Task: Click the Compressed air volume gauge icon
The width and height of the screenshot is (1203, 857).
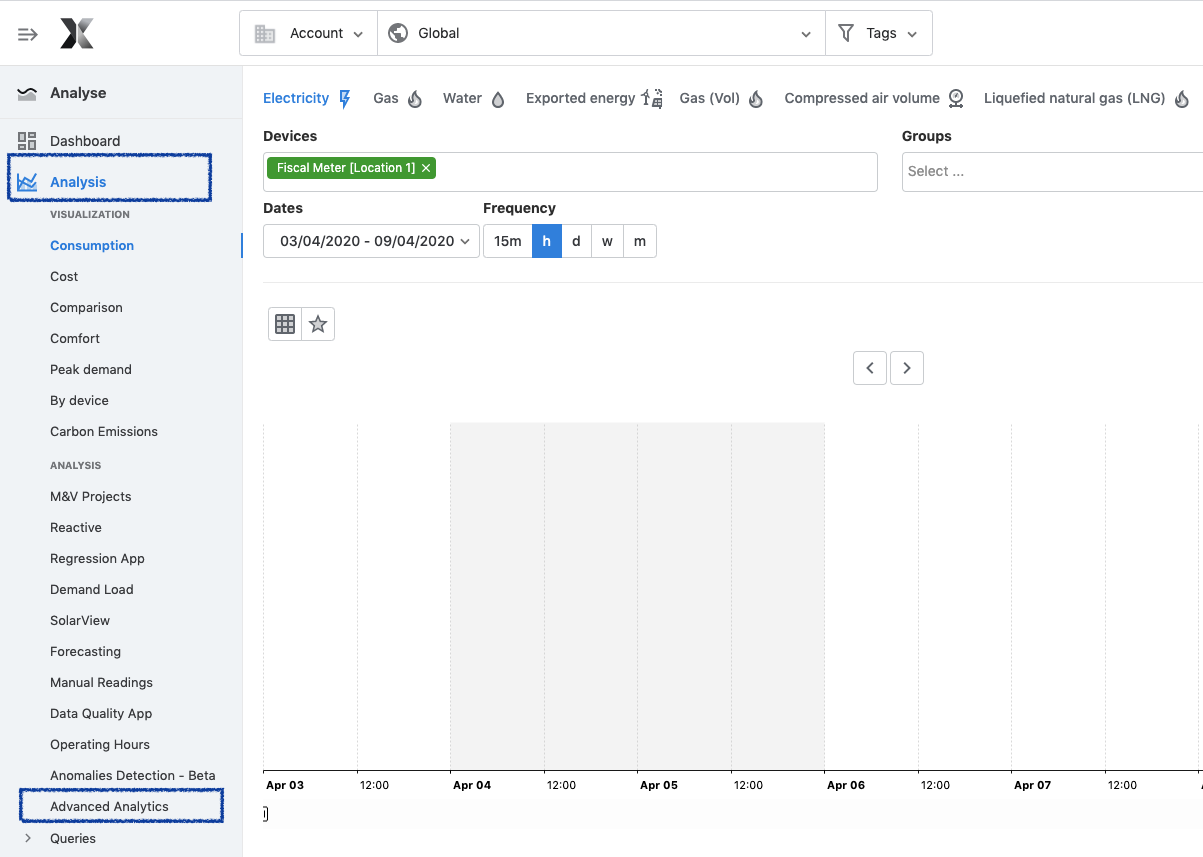Action: pyautogui.click(x=956, y=98)
